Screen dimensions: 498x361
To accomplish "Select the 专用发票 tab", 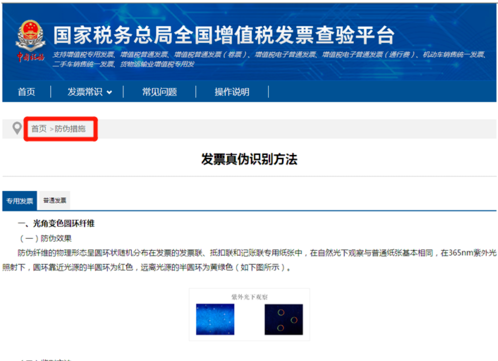I will [20, 201].
